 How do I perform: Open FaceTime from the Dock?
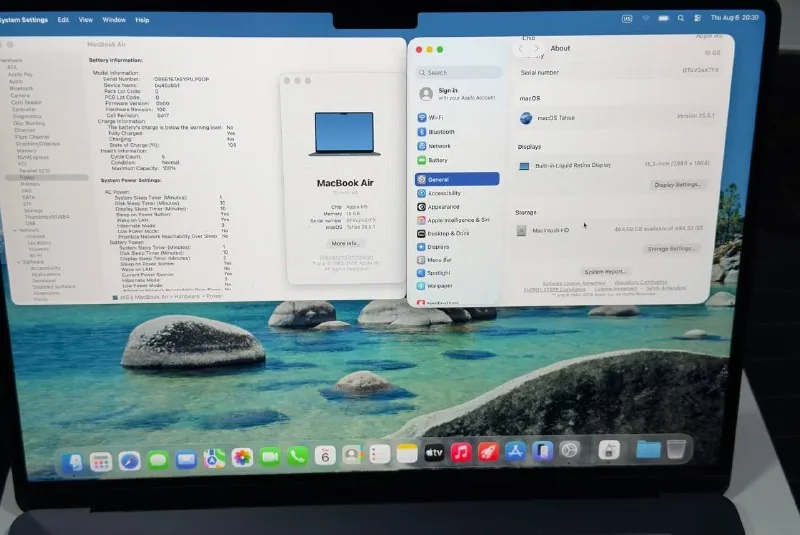pos(270,456)
